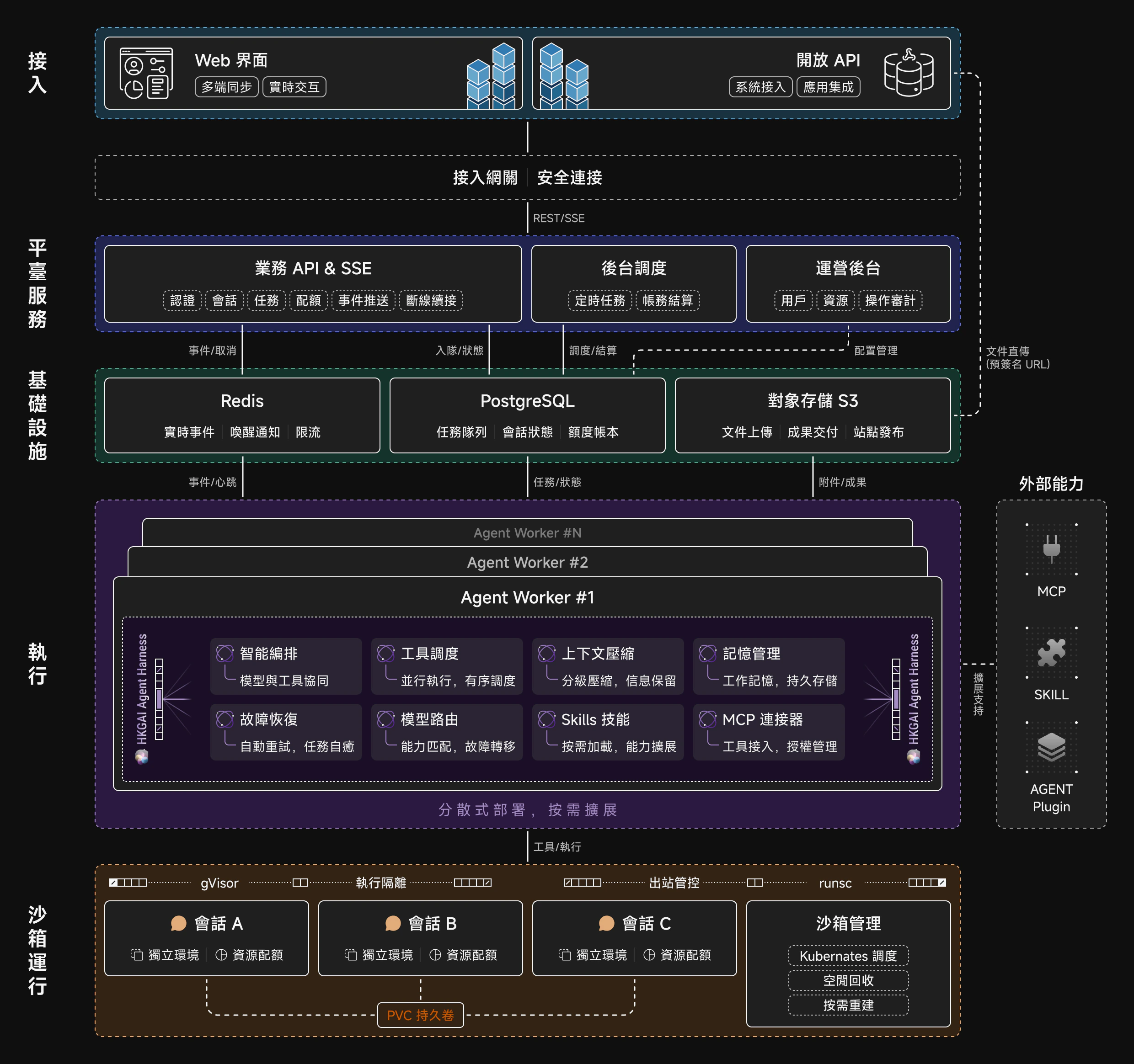Click the AGENT Plugin layers icon
Viewport: 1134px width, 1064px height.
coord(1051,747)
